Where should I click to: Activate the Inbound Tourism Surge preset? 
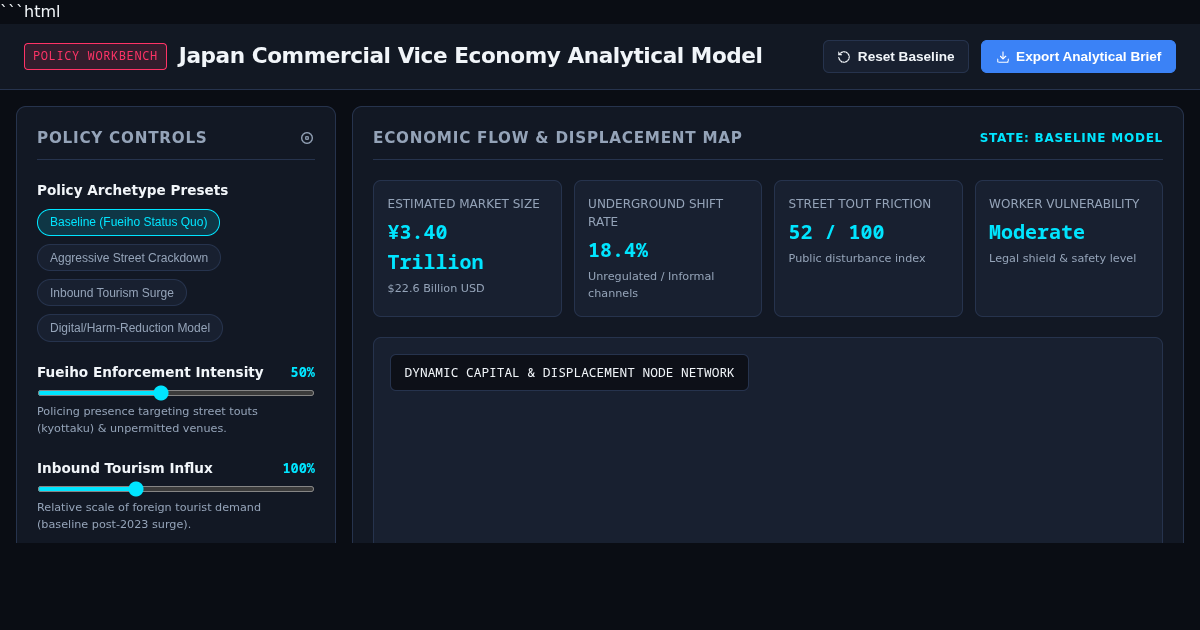(112, 293)
